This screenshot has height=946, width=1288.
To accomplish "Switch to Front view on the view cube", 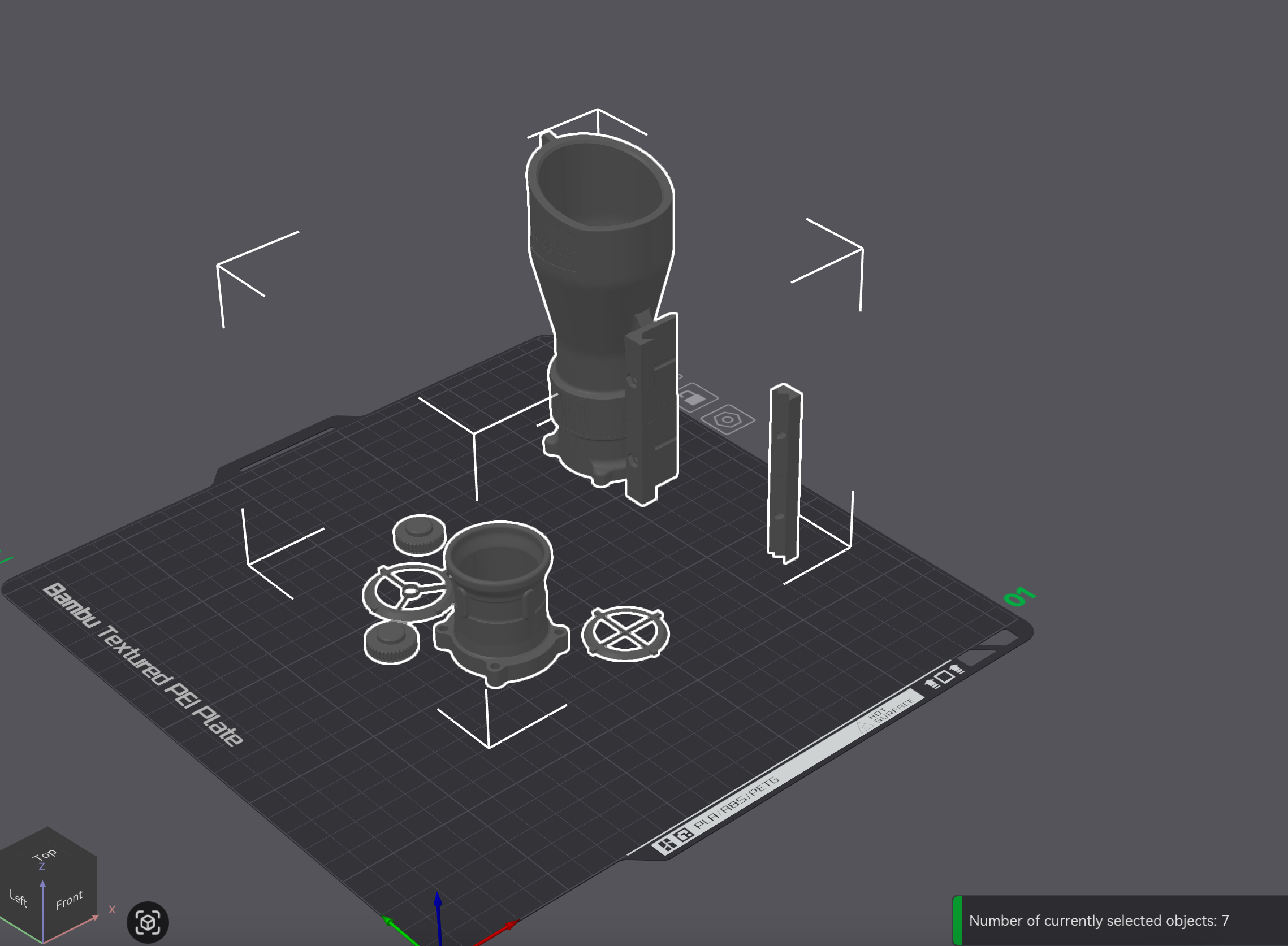I will 70,900.
